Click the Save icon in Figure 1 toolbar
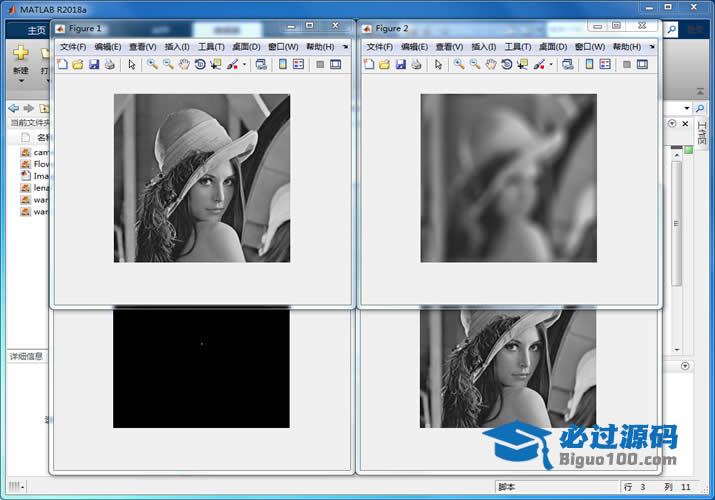The width and height of the screenshot is (715, 500). 94,64
